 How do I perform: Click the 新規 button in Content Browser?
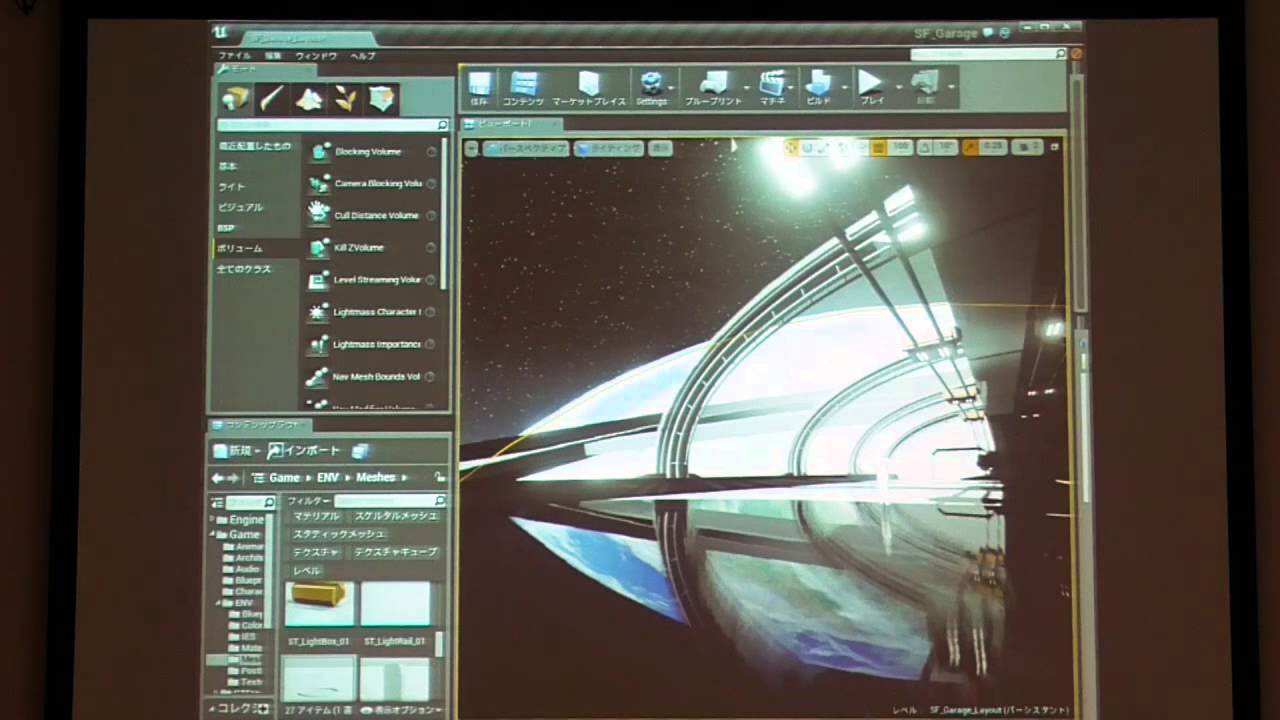point(236,451)
